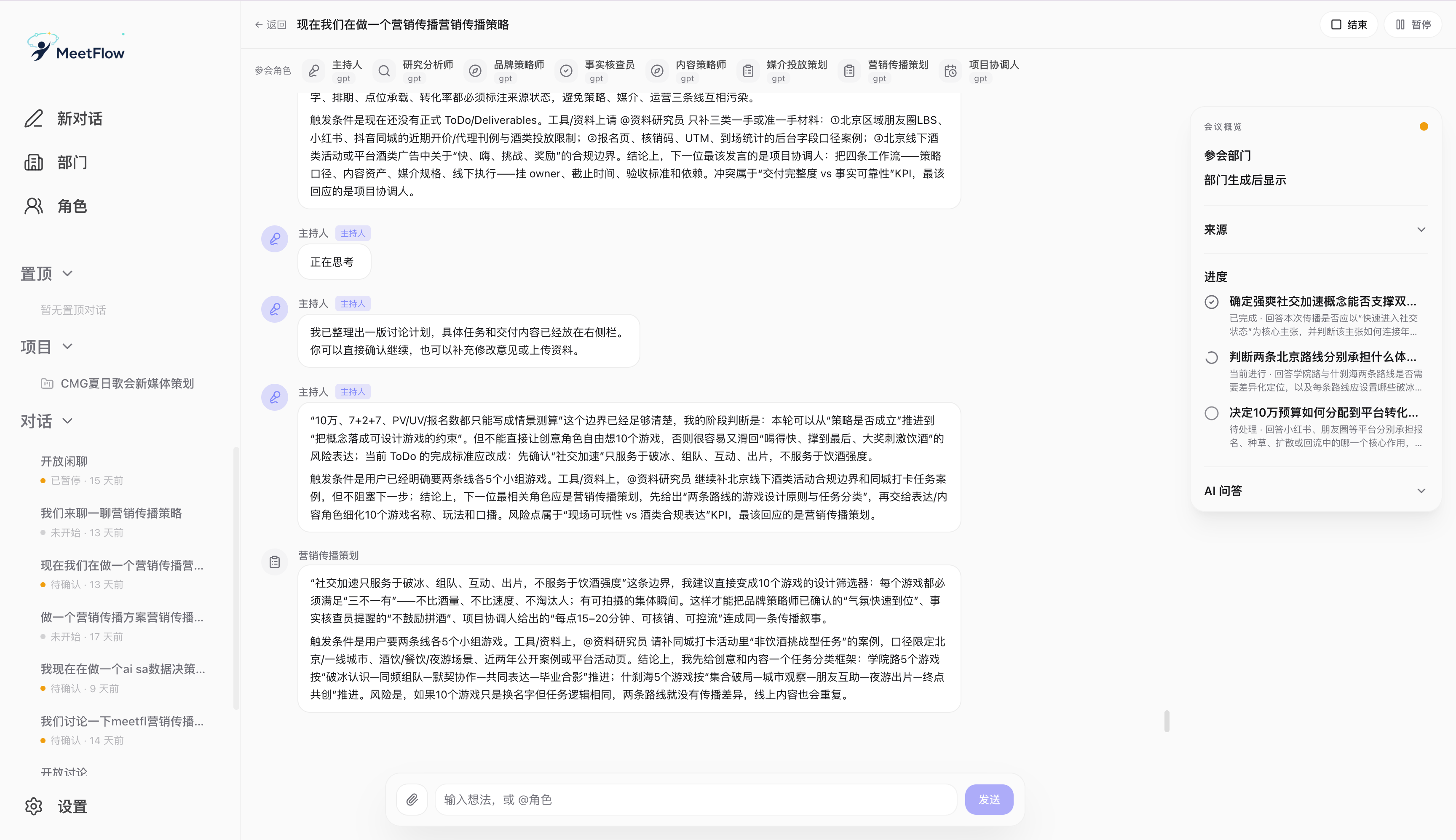Click the building icon beside 部门
This screenshot has height=840, width=1456.
(x=33, y=162)
